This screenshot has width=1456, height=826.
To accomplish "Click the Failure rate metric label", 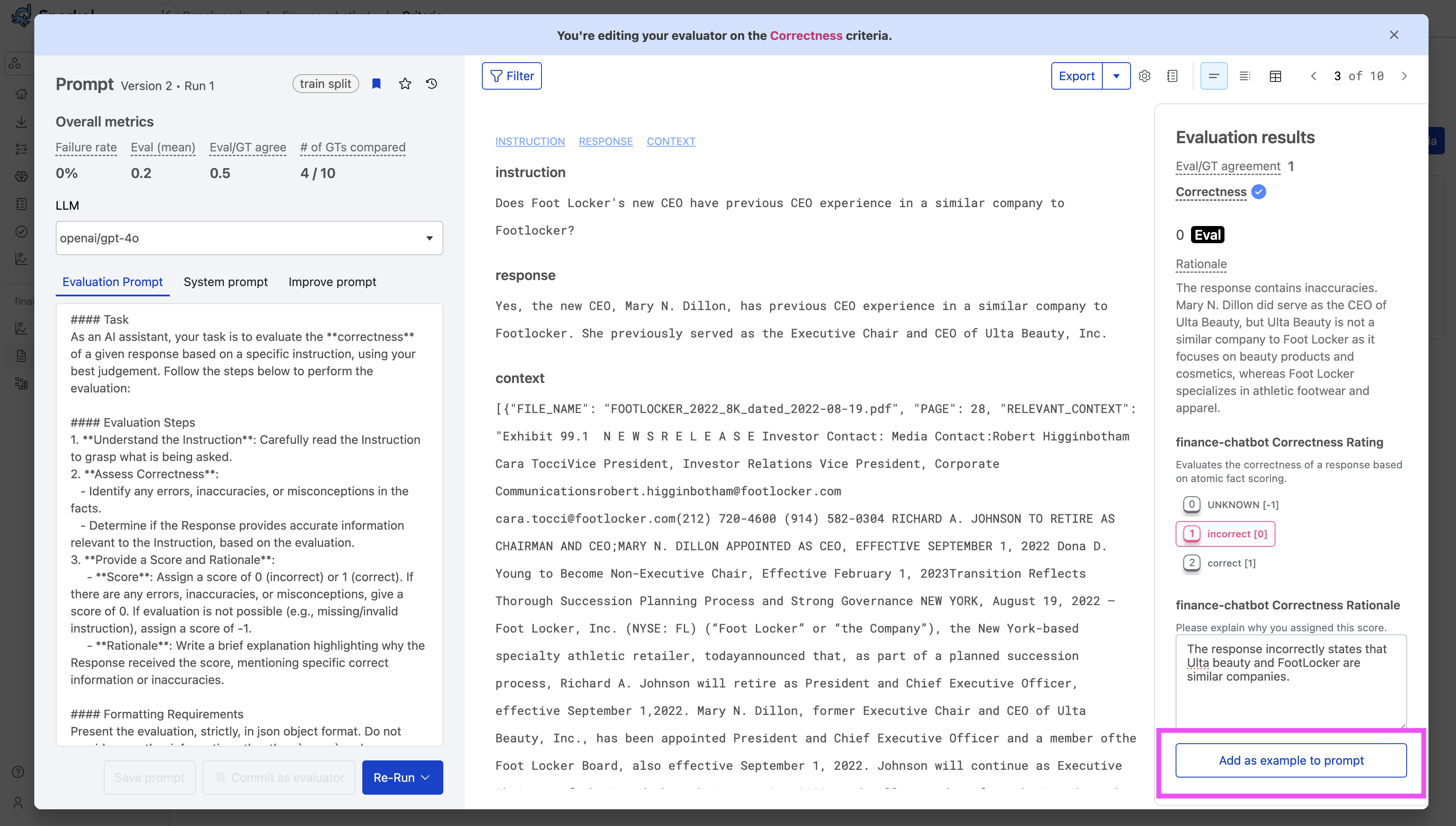I will (x=86, y=148).
